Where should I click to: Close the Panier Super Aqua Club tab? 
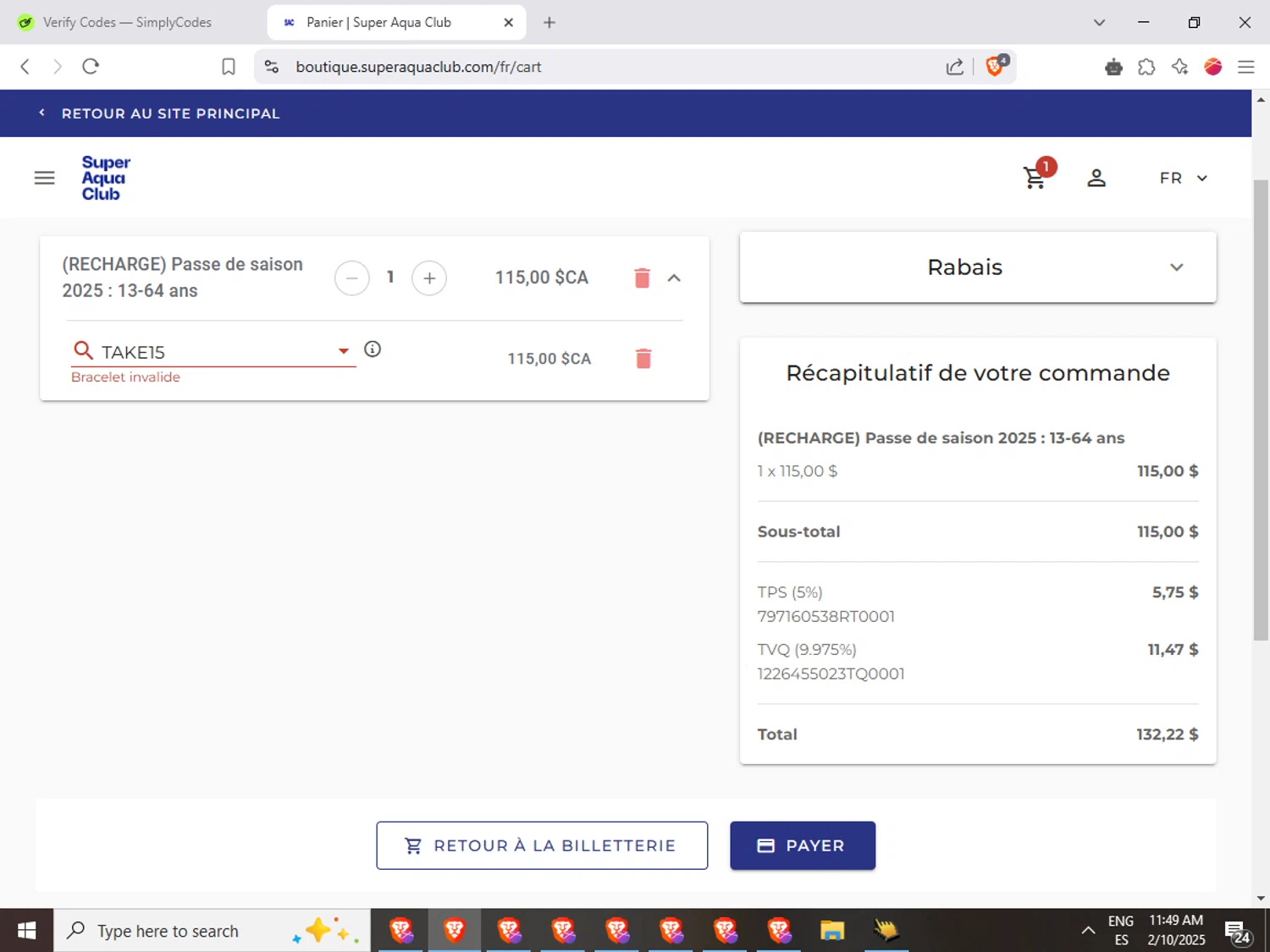508,23
